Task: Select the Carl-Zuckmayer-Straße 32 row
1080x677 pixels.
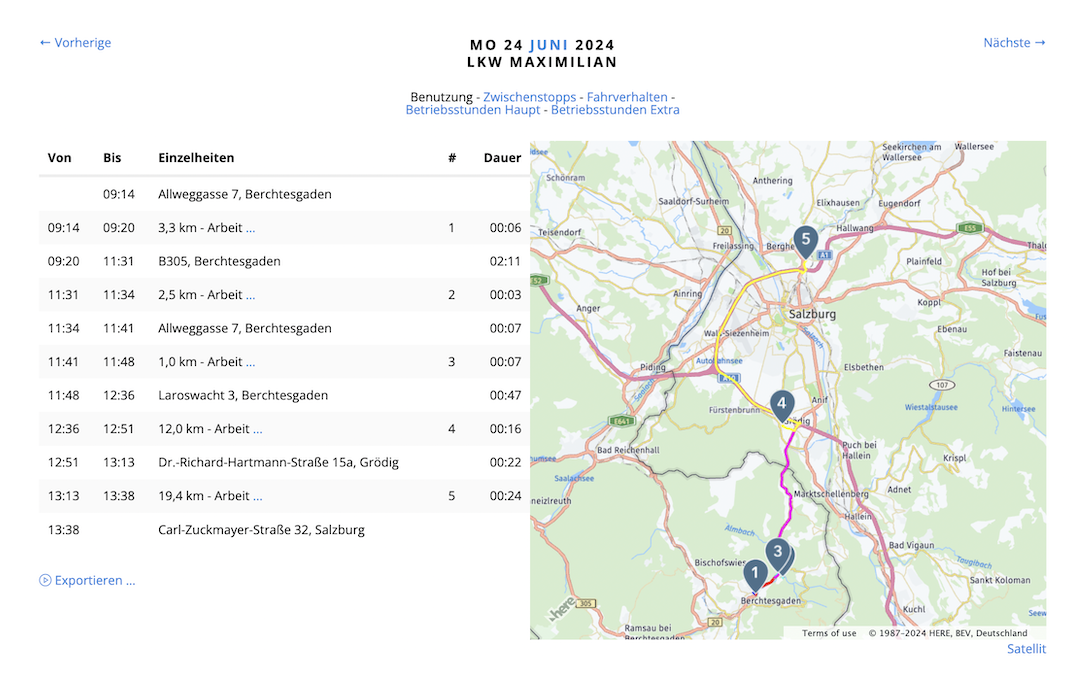Action: point(261,530)
